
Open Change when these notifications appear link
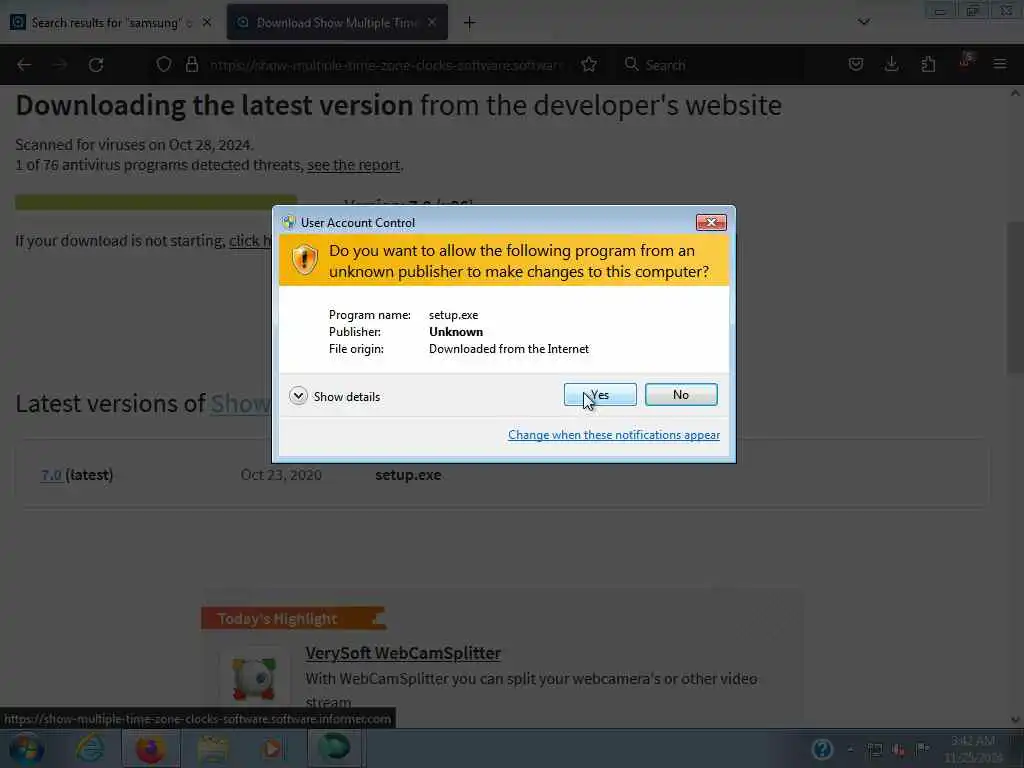click(x=614, y=435)
